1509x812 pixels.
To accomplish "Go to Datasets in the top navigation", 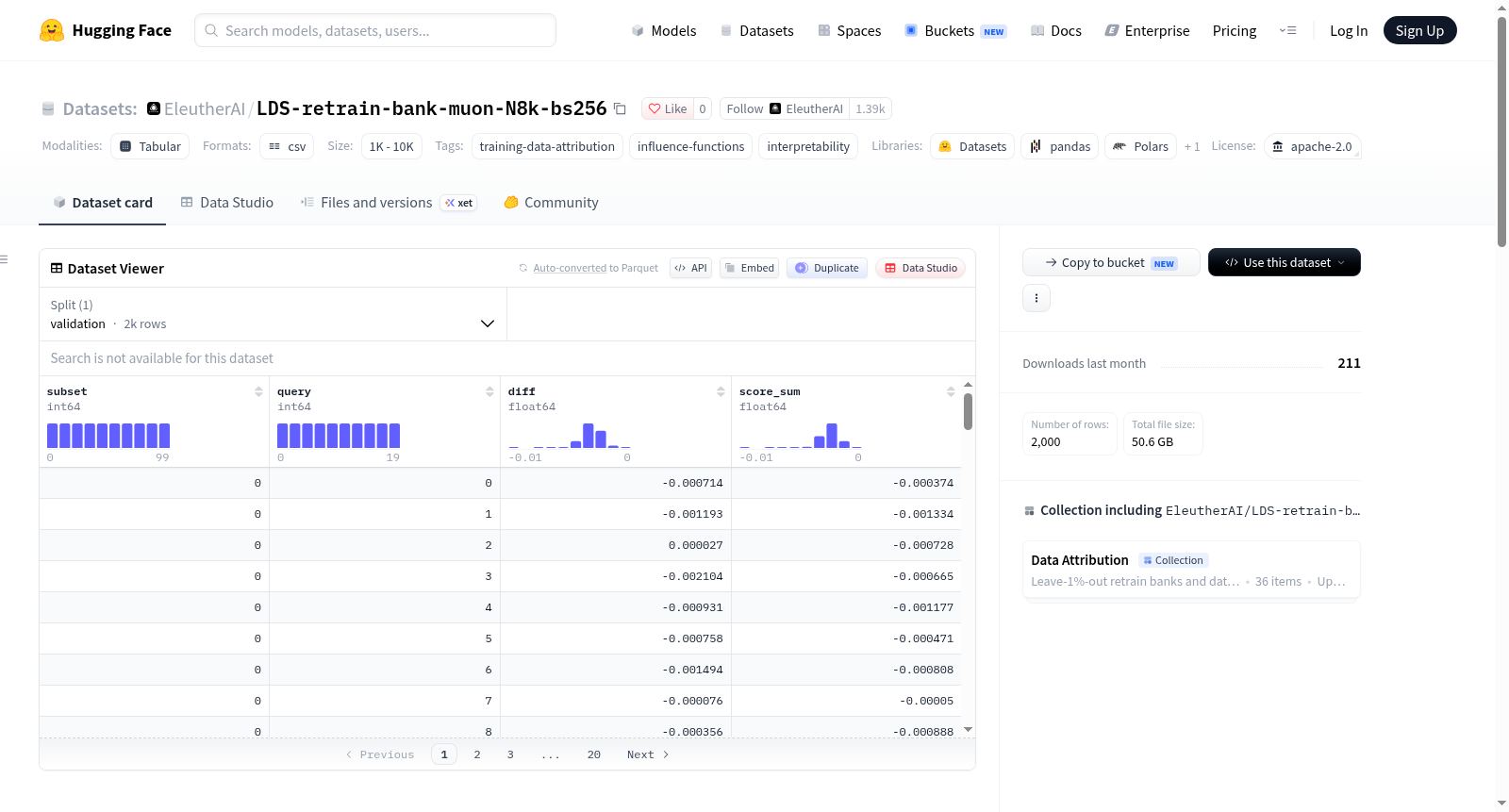I will pos(756,30).
